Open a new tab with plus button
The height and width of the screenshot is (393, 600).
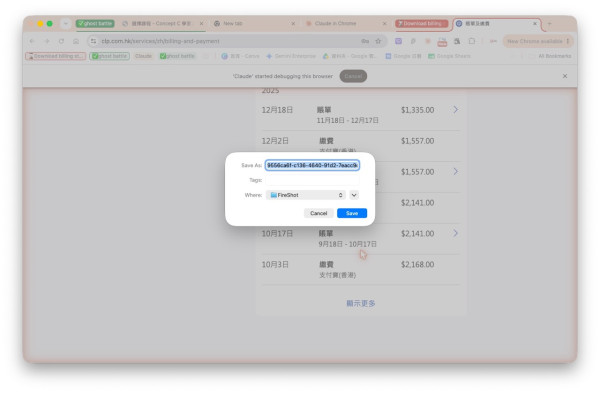tap(549, 23)
